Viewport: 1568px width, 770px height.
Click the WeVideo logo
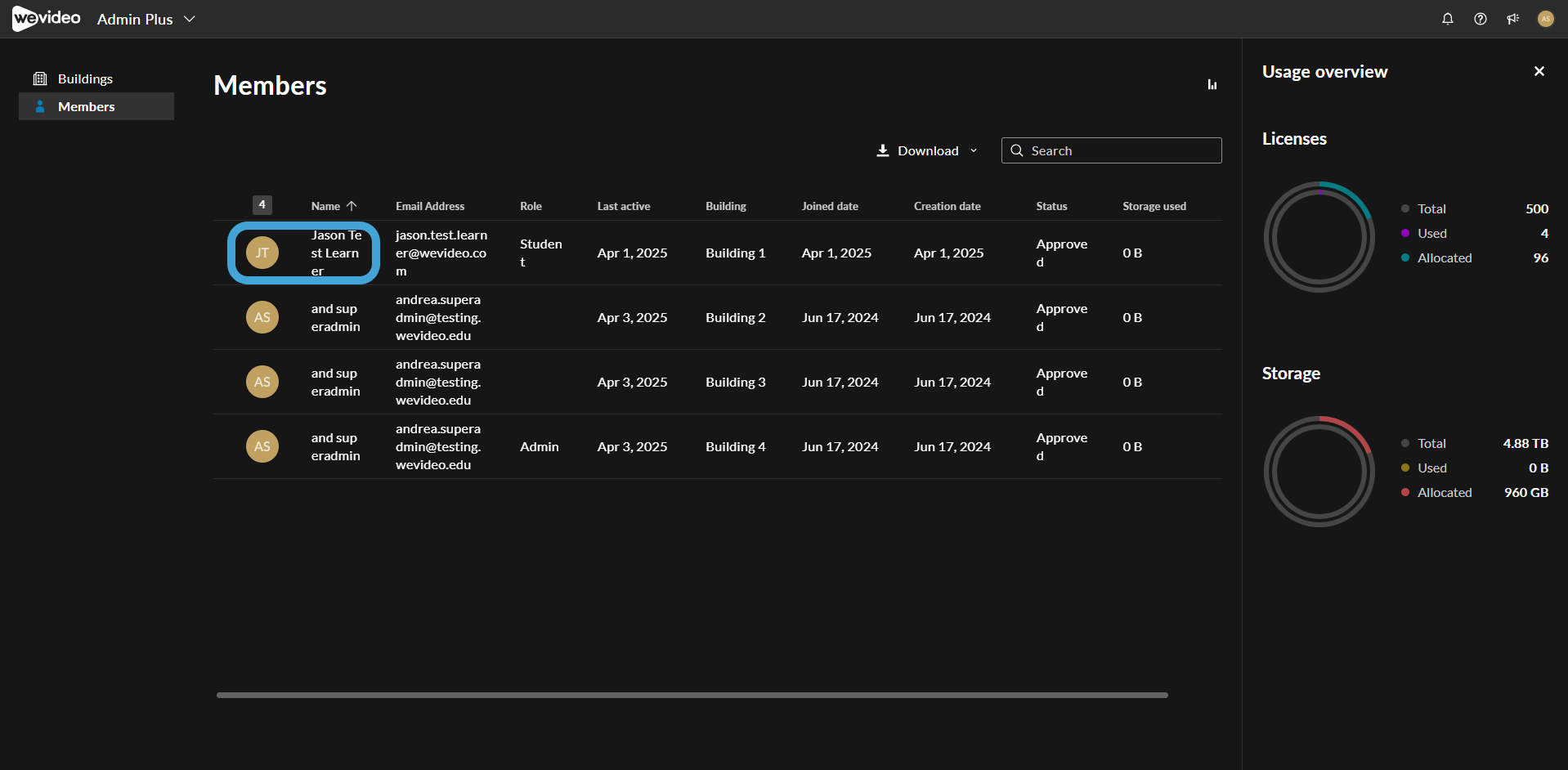[x=47, y=18]
